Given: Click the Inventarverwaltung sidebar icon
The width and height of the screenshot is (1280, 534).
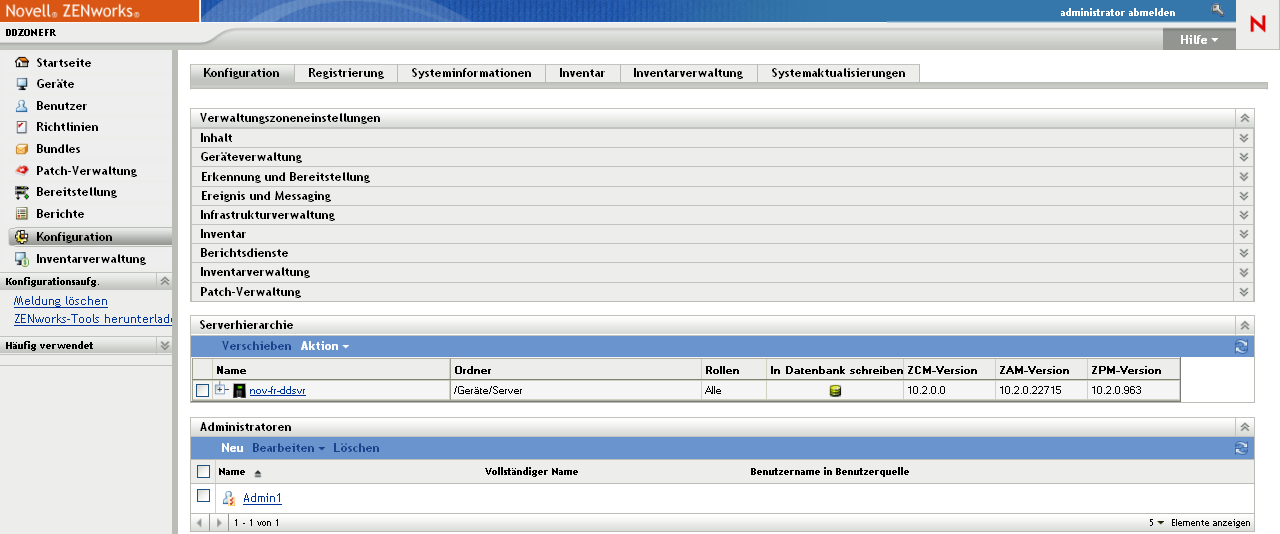Looking at the screenshot, I should [x=22, y=259].
